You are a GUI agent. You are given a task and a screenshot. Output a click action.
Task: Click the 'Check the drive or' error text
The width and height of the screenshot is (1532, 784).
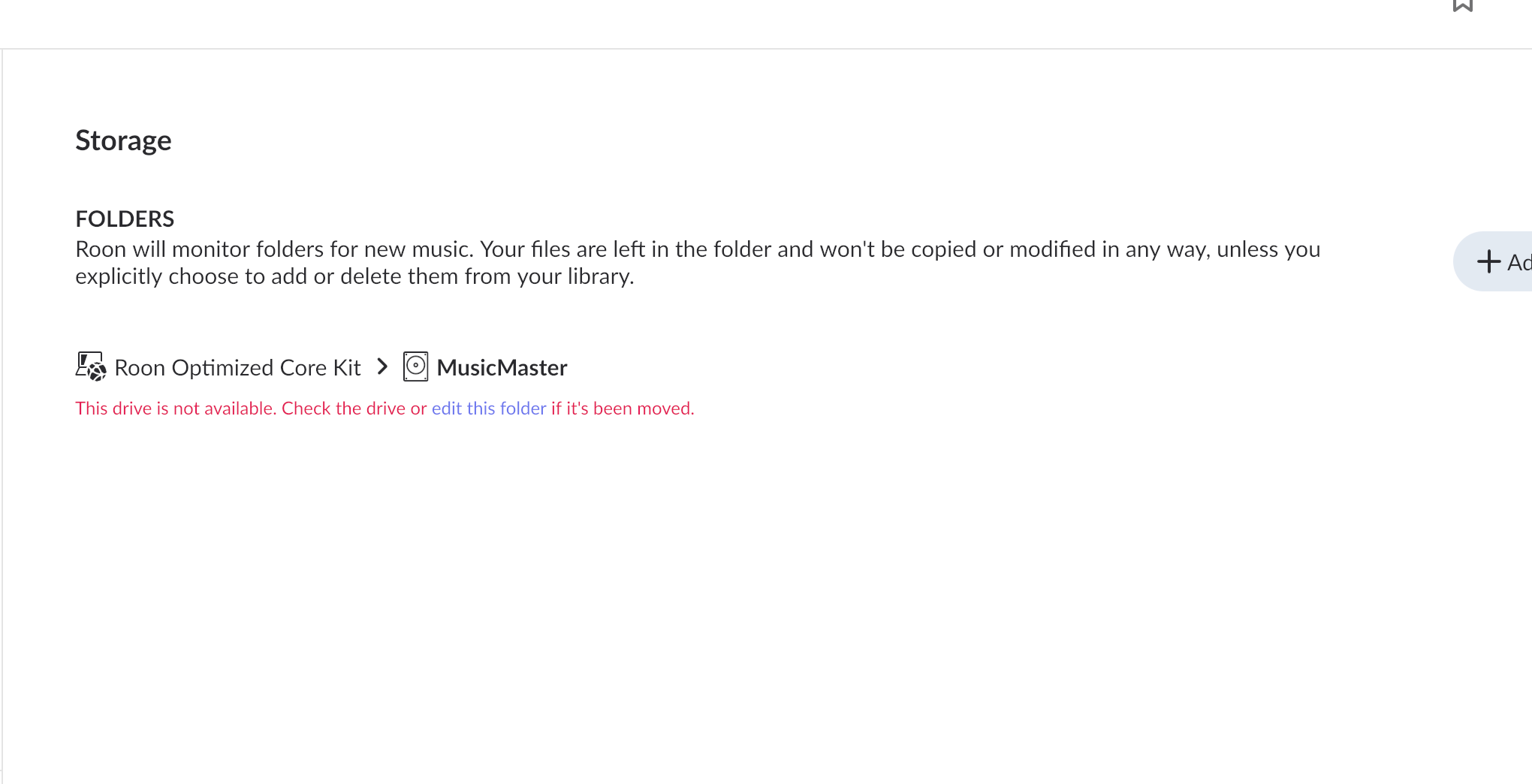[x=354, y=409]
